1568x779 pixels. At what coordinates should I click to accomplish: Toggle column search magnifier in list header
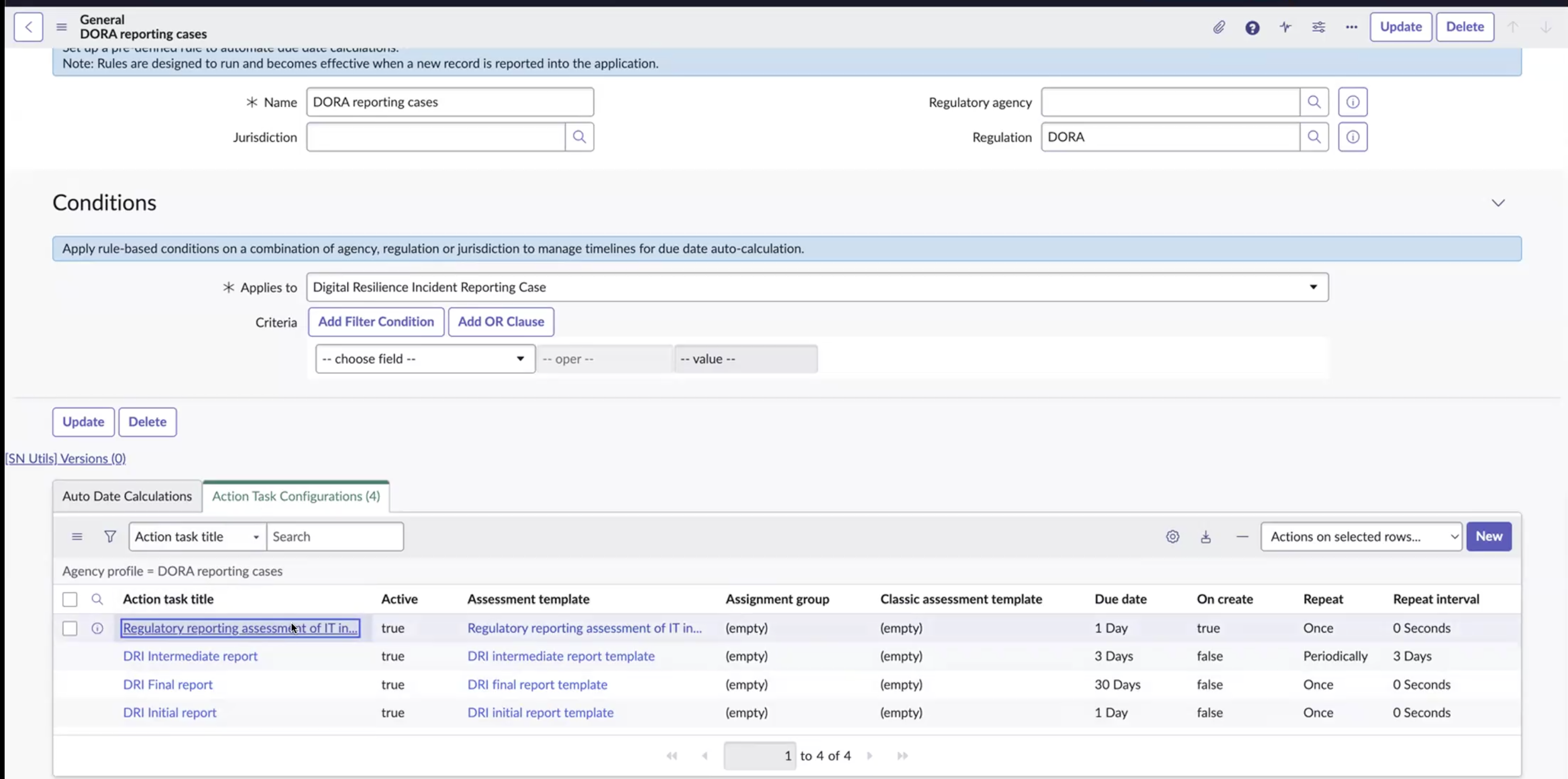pos(97,599)
